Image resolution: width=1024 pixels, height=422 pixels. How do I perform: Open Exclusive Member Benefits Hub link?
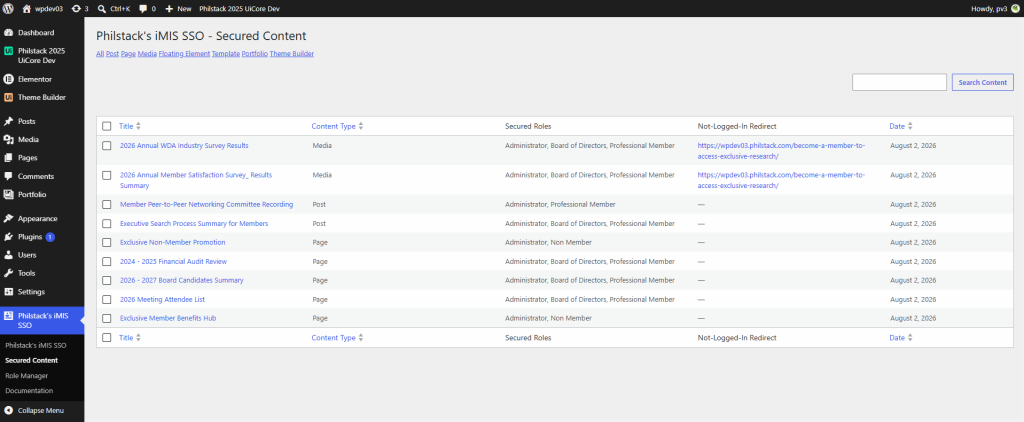tap(168, 318)
